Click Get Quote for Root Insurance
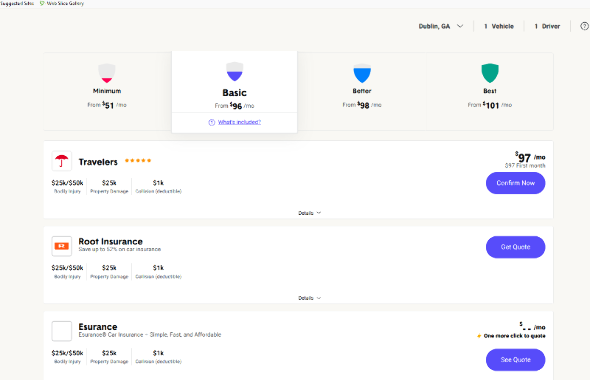590x380 pixels. click(x=515, y=247)
